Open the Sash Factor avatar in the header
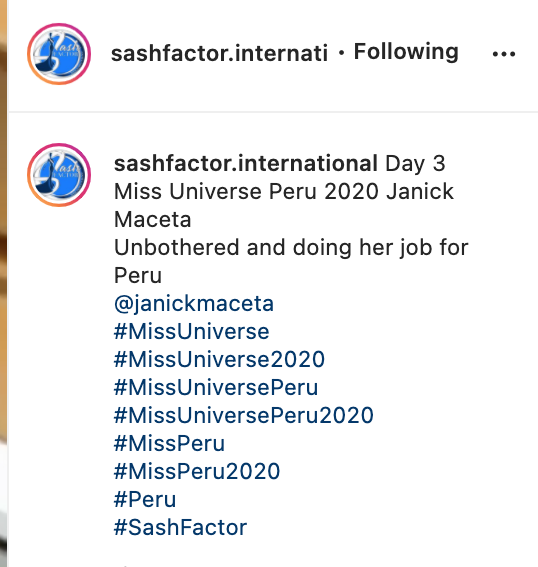The height and width of the screenshot is (567, 538). click(59, 54)
